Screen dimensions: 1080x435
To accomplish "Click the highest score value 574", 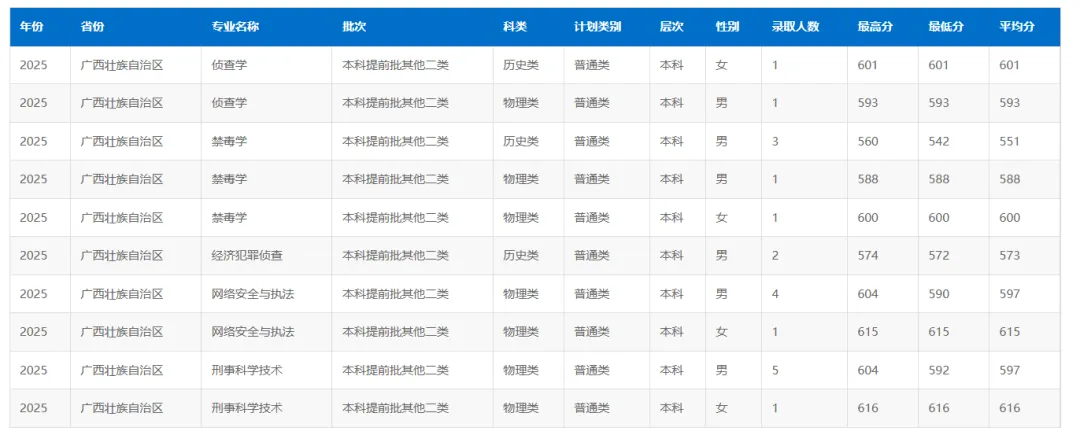I will (x=868, y=255).
